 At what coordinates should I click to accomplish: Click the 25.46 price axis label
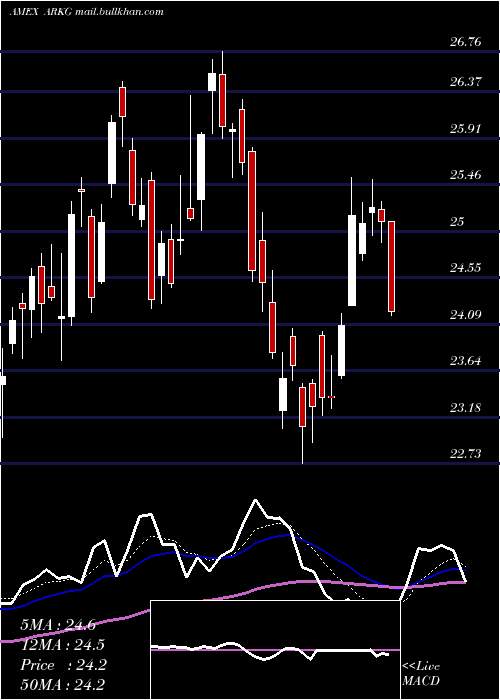466,175
